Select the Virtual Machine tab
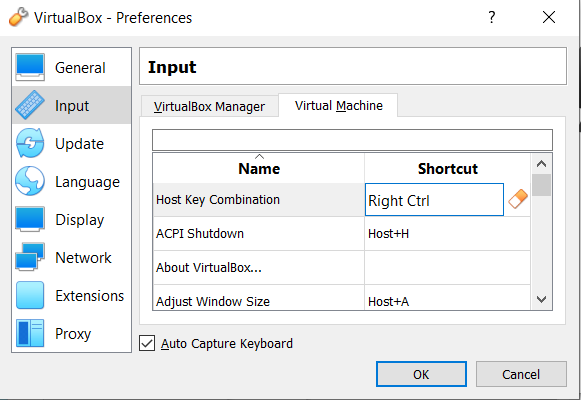581x400 pixels. tap(338, 106)
